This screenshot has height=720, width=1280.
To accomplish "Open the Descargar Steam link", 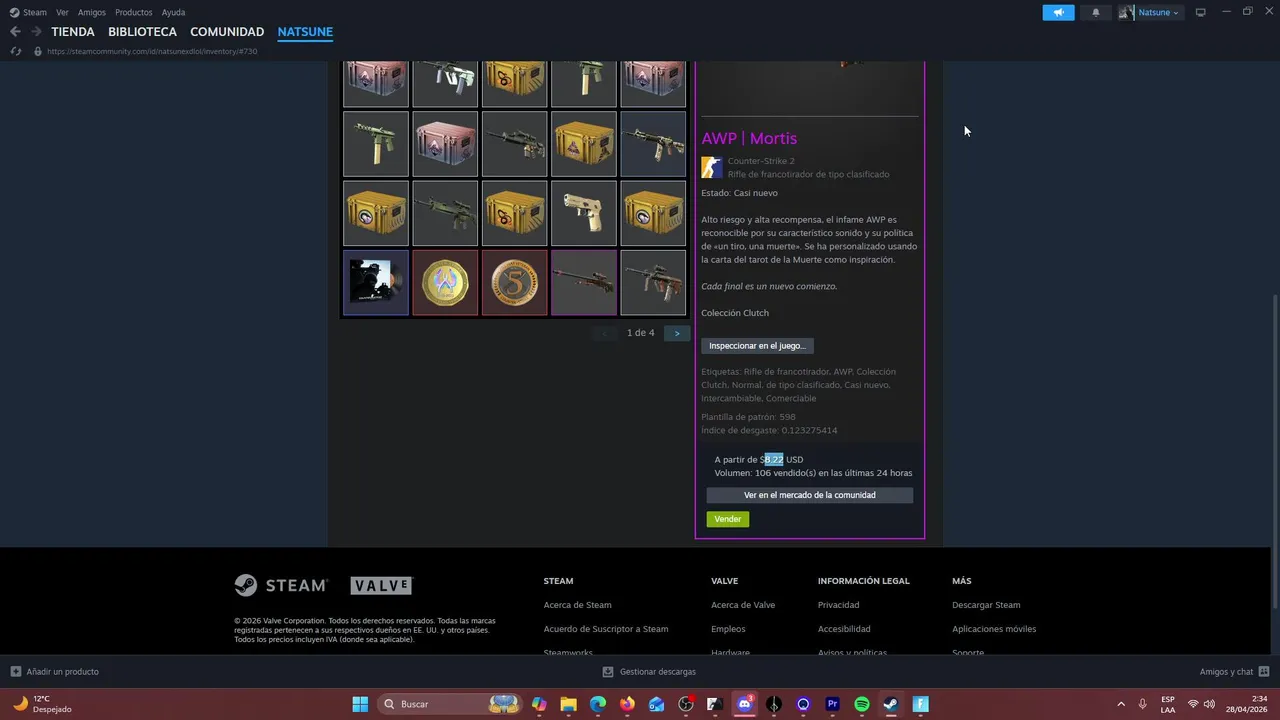I will [986, 605].
